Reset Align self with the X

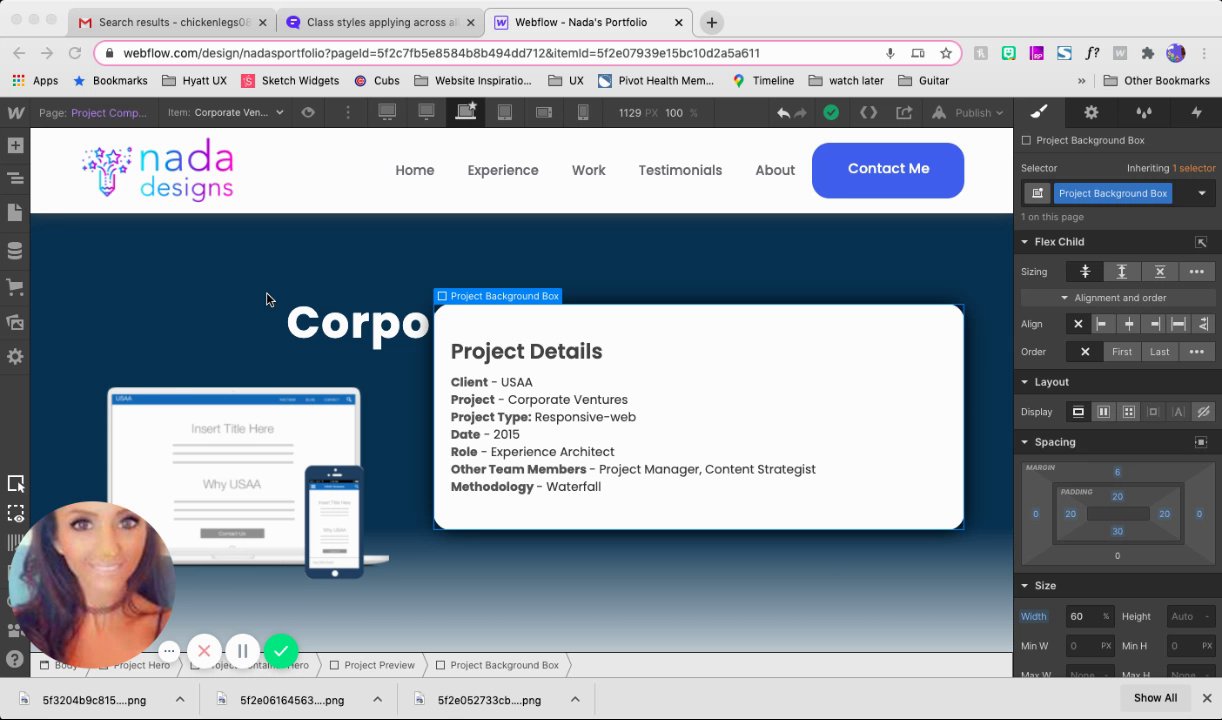pos(1078,324)
